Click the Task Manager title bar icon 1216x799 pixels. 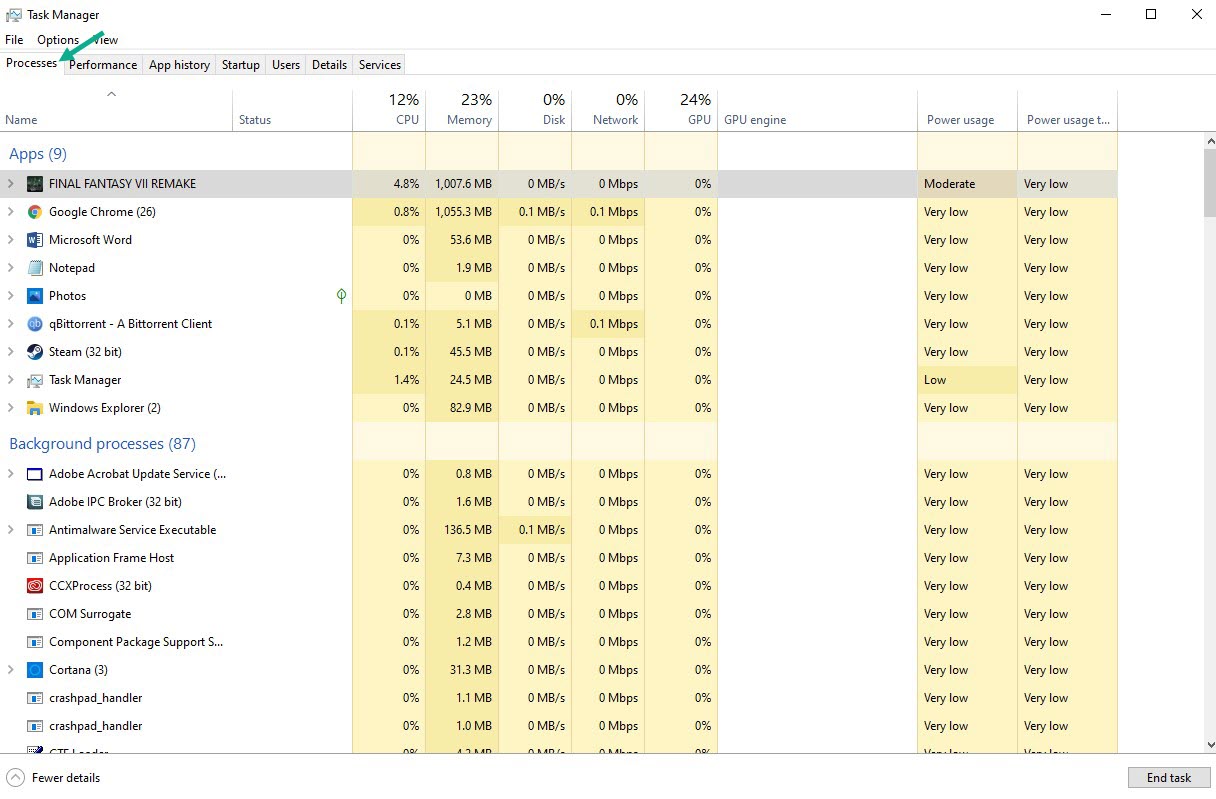[x=14, y=15]
